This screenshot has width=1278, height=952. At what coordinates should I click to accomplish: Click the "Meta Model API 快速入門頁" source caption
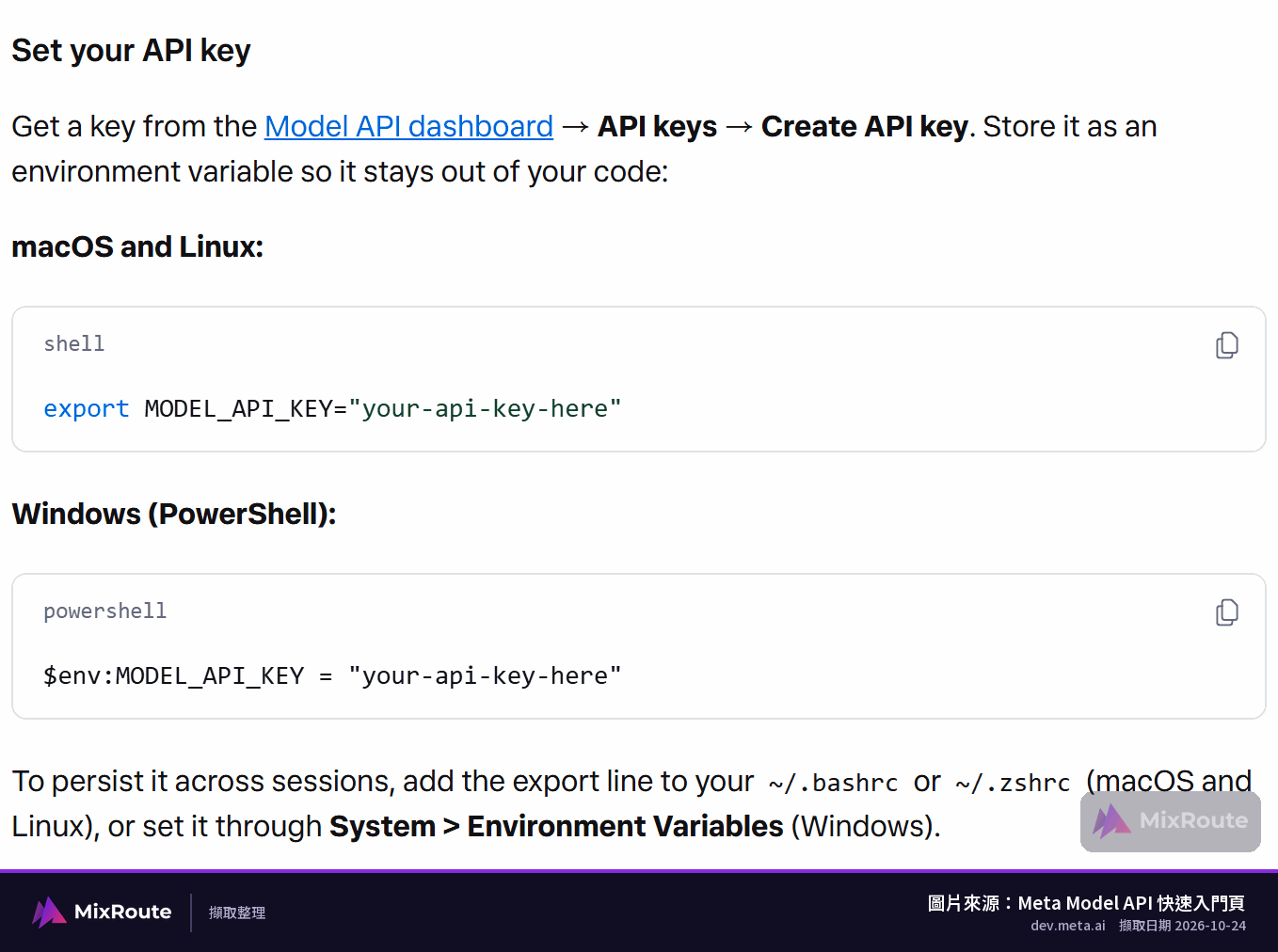[x=1131, y=903]
